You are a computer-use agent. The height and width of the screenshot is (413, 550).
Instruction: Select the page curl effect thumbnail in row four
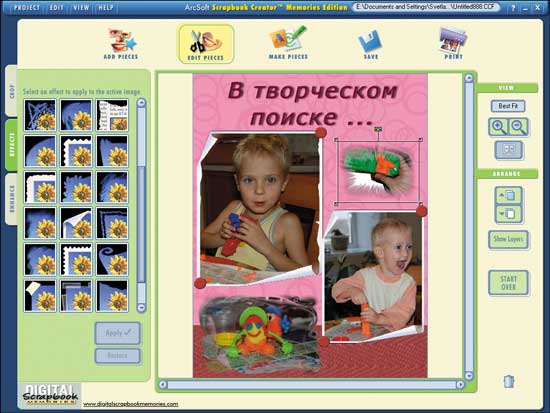76,224
